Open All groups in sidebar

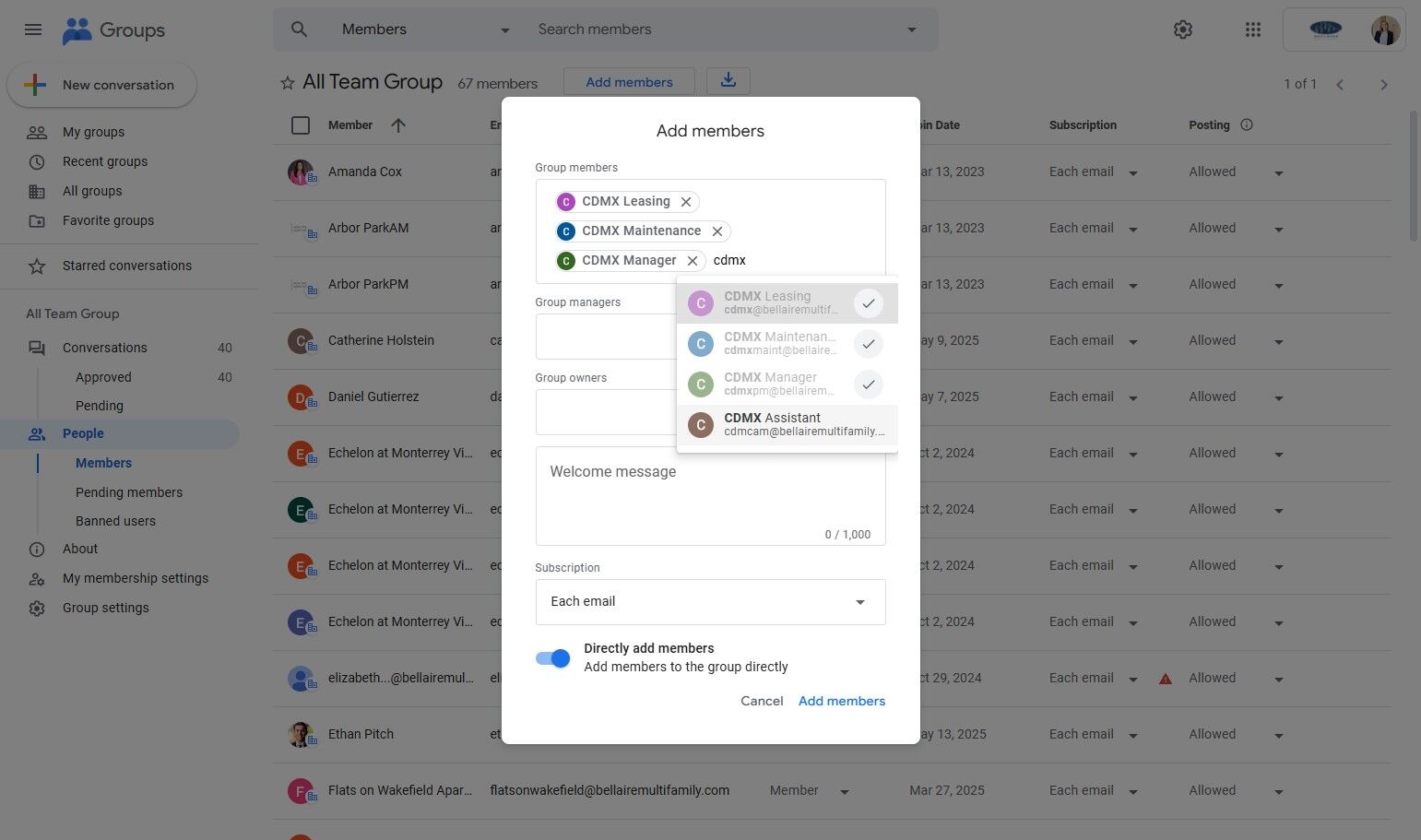click(92, 191)
